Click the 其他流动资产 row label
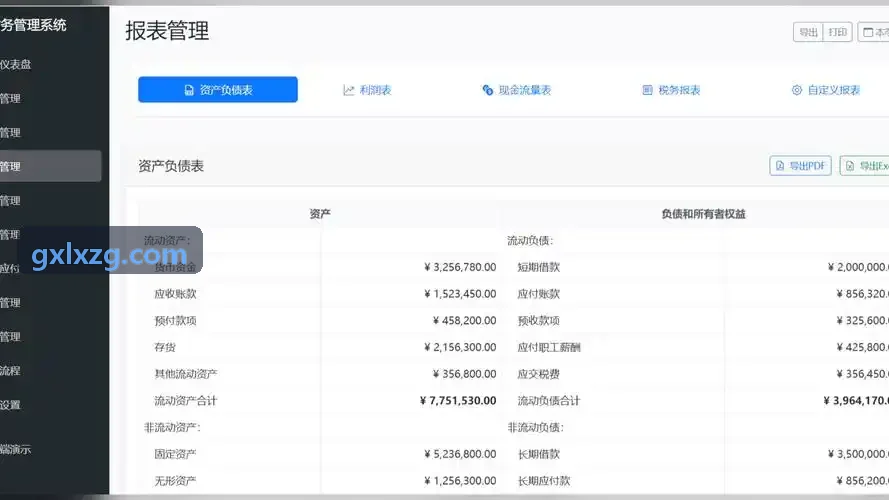The image size is (889, 500). point(186,374)
